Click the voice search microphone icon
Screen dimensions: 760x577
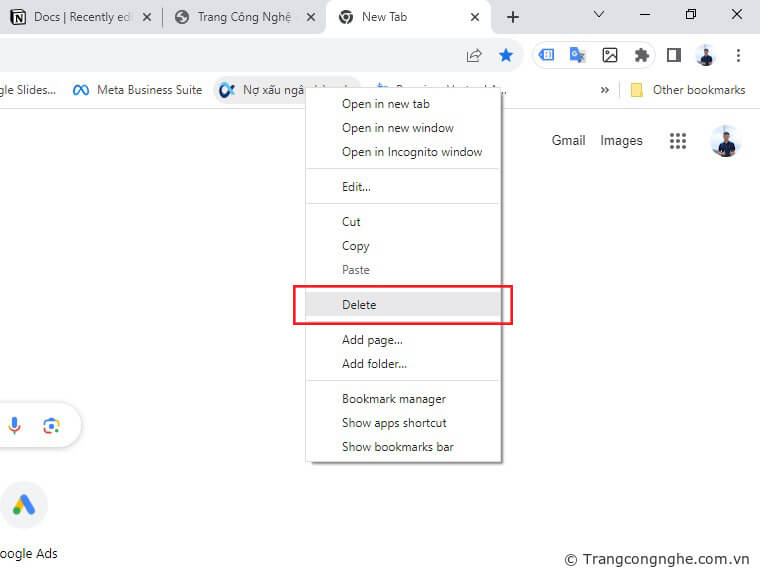point(15,426)
